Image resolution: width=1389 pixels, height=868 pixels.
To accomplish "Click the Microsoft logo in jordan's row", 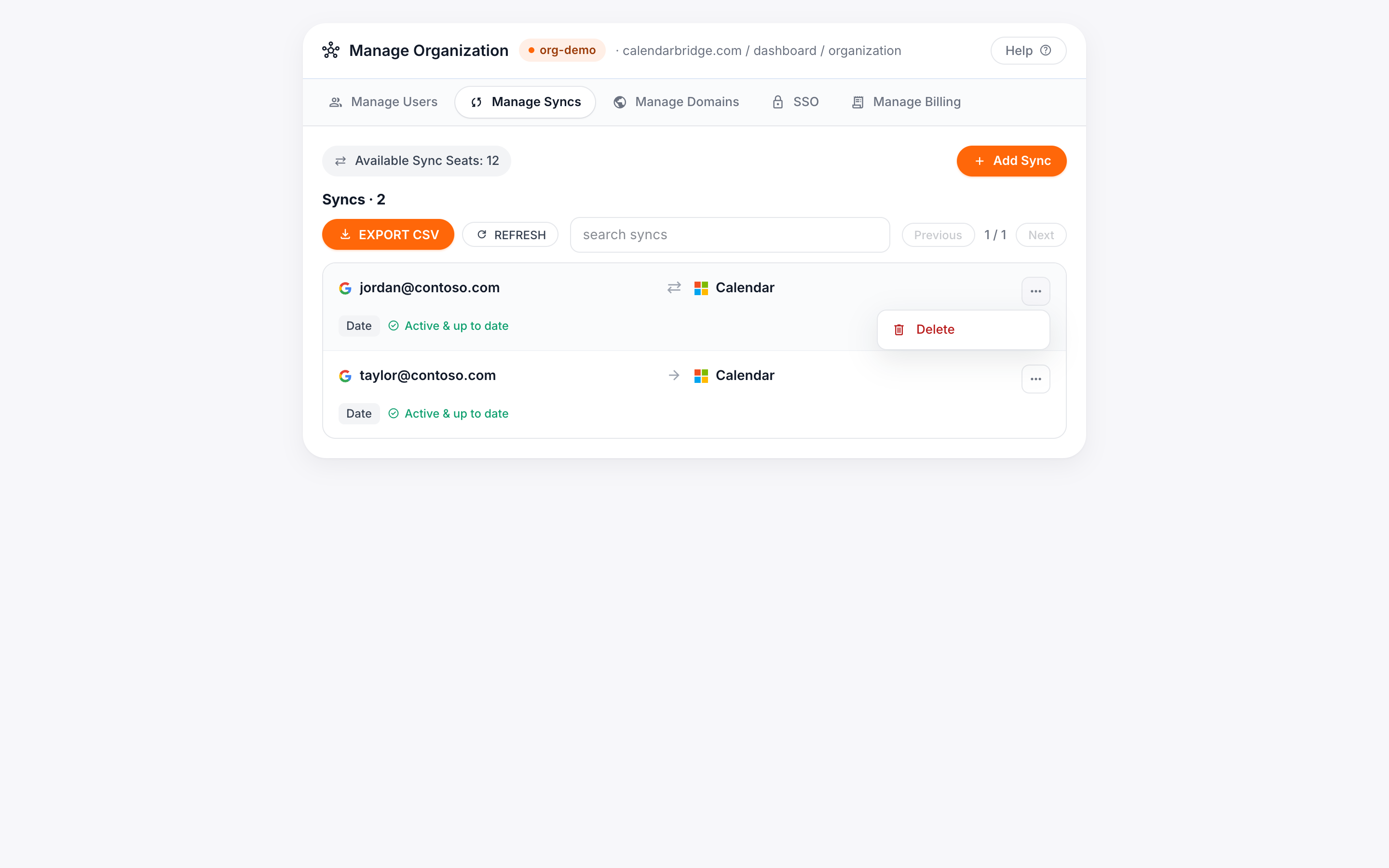I will (x=701, y=288).
